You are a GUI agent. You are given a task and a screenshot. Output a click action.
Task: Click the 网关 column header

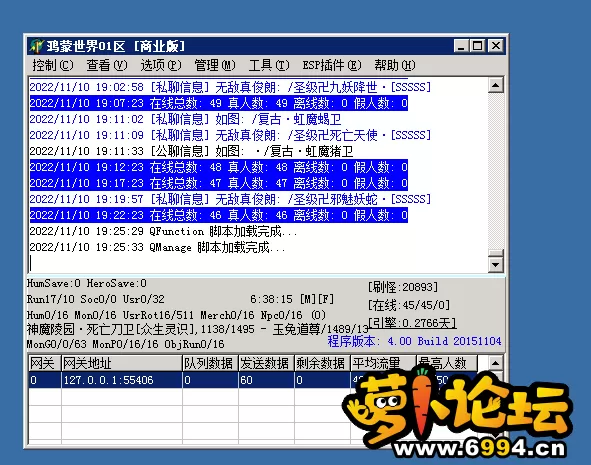45,363
